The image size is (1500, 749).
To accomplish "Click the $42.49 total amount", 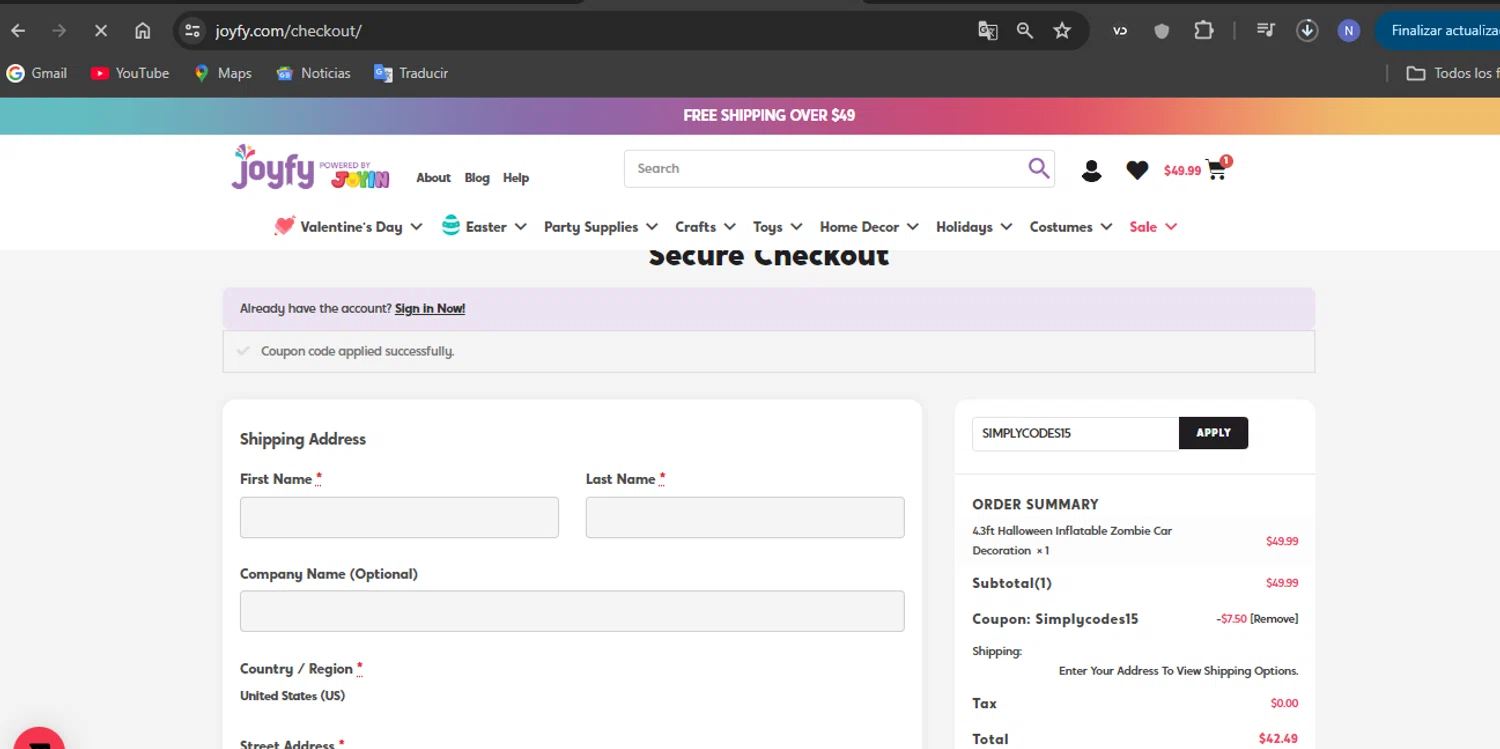I will 1278,739.
